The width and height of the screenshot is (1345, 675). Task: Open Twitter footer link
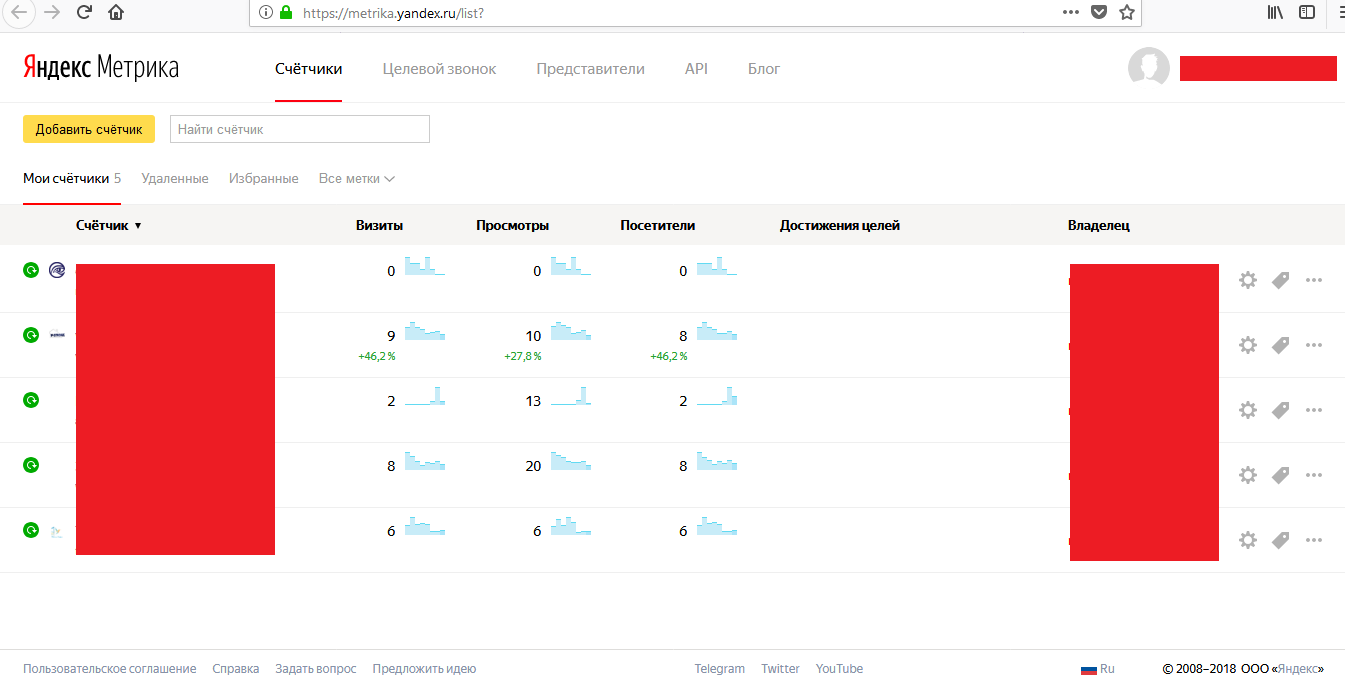[x=780, y=668]
